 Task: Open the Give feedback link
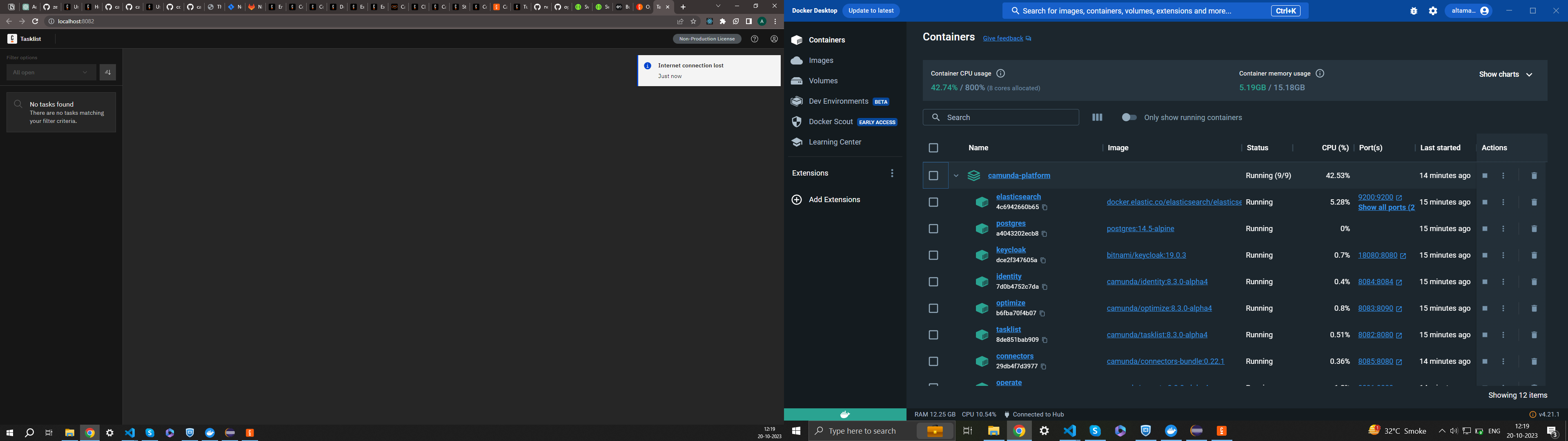1007,38
